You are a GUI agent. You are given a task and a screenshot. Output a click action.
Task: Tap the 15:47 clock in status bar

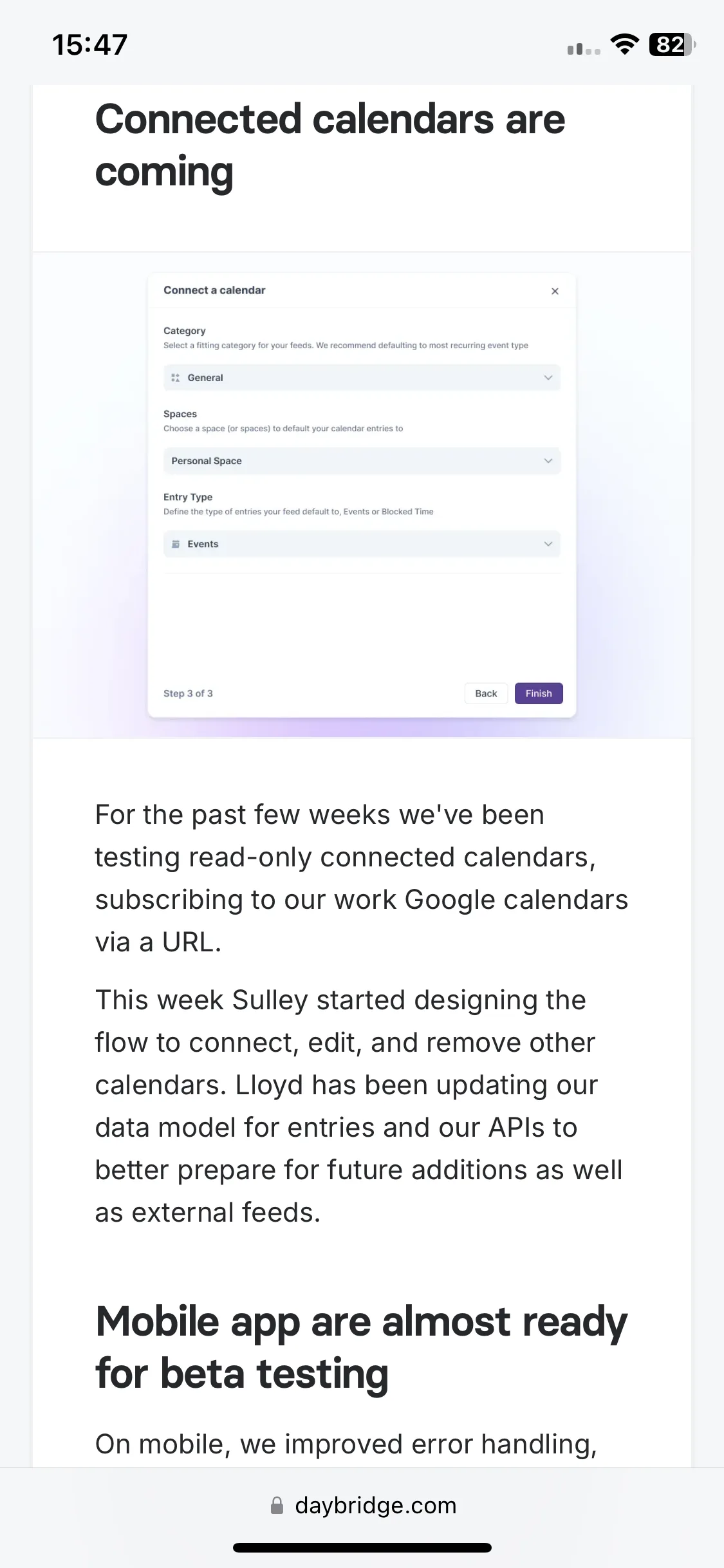coord(89,45)
